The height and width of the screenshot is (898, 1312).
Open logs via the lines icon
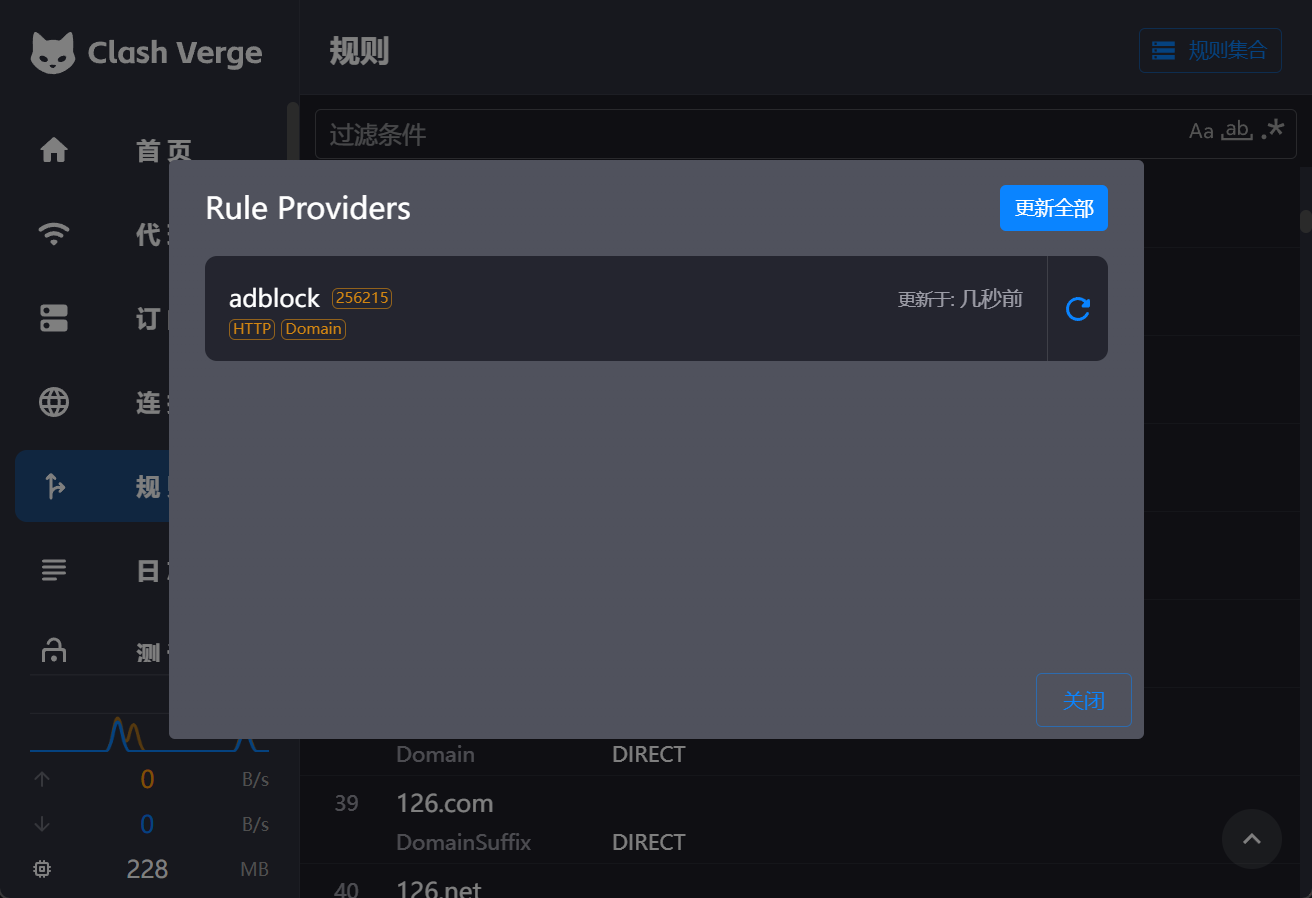click(54, 570)
